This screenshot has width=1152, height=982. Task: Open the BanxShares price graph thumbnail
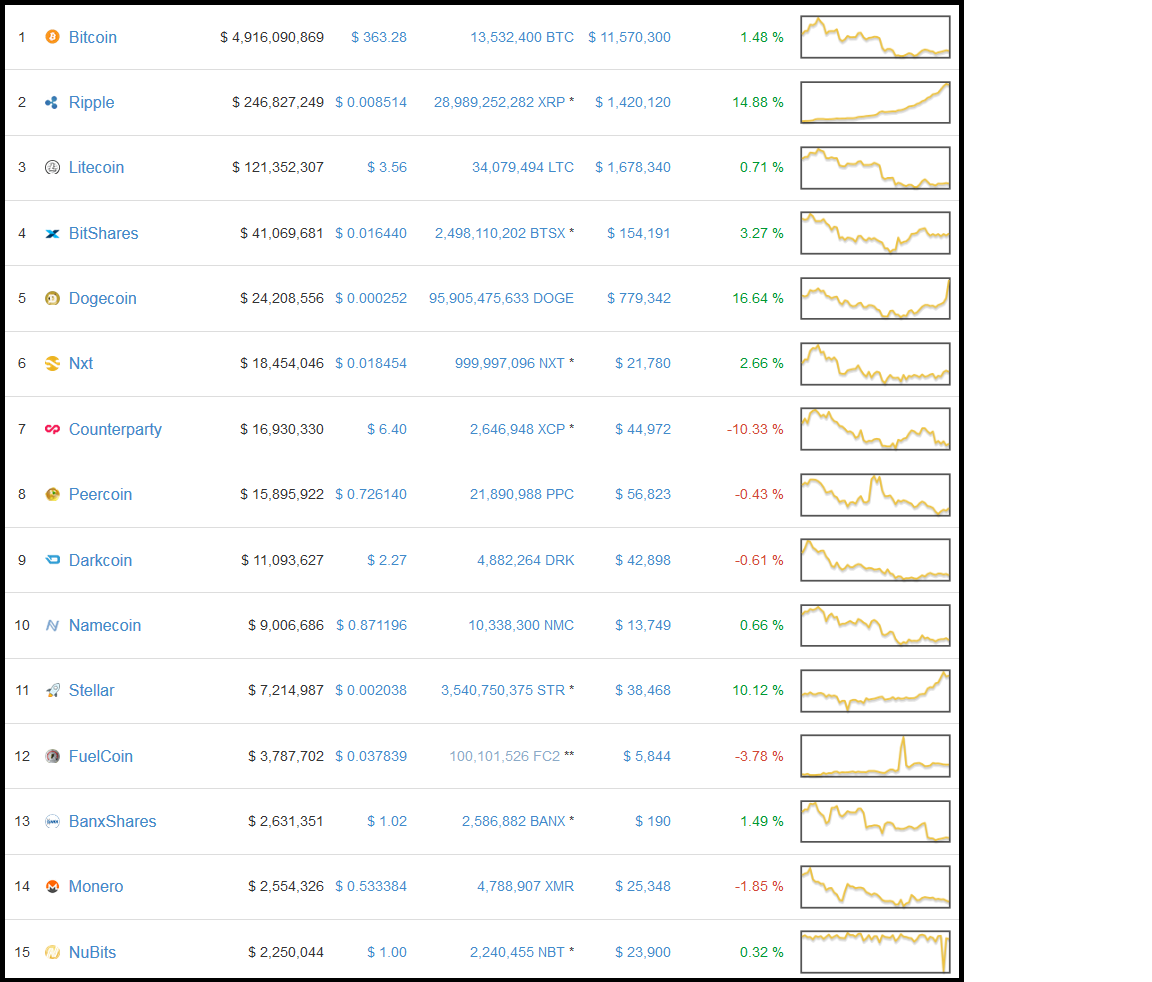(x=875, y=821)
